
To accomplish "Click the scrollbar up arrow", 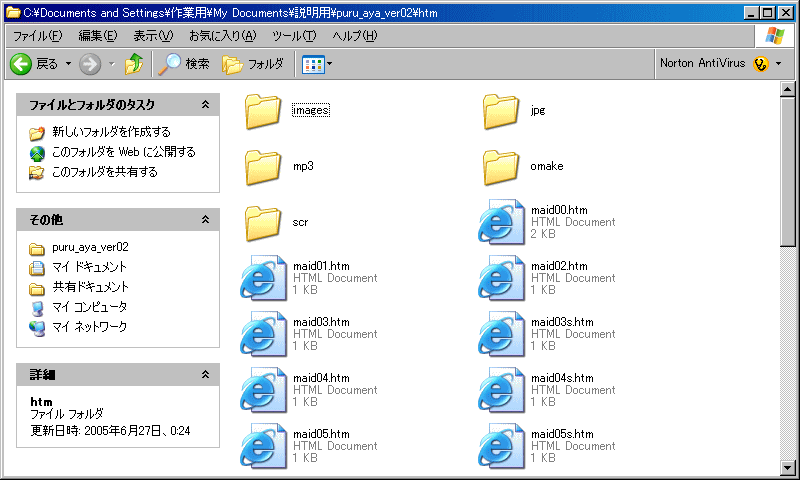I will pyautogui.click(x=787, y=89).
